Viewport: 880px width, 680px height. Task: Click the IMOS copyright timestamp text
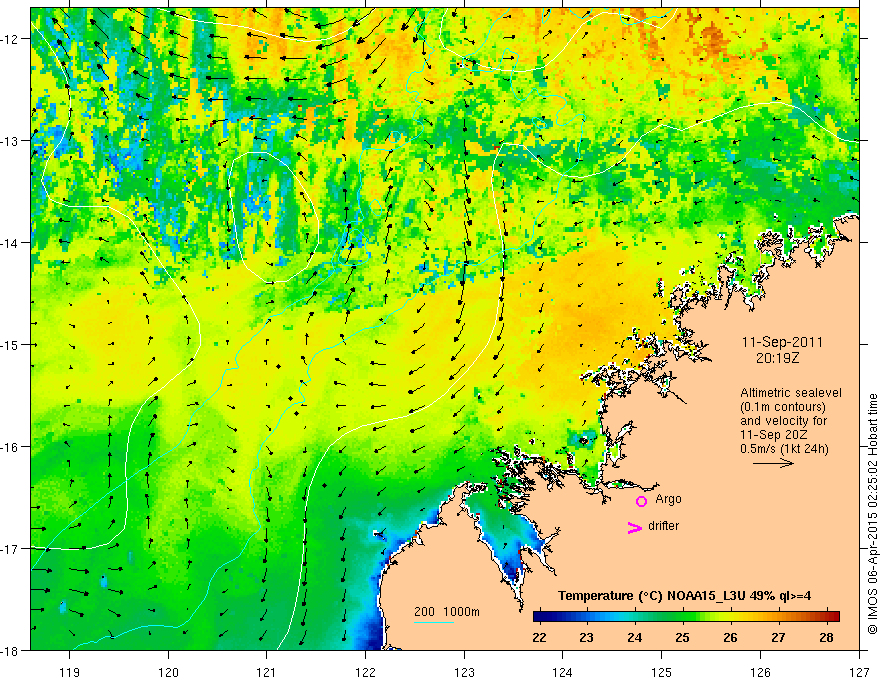(x=872, y=514)
